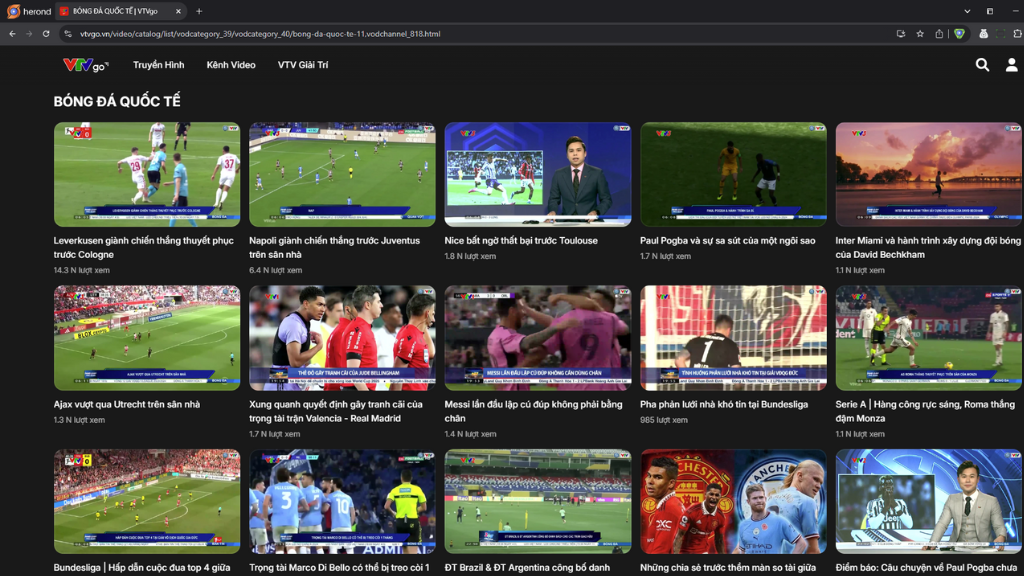This screenshot has height=576, width=1024.
Task: Click title 'Pha phản lưới nhà khó tin tại Bundesliga'
Action: [x=724, y=404]
